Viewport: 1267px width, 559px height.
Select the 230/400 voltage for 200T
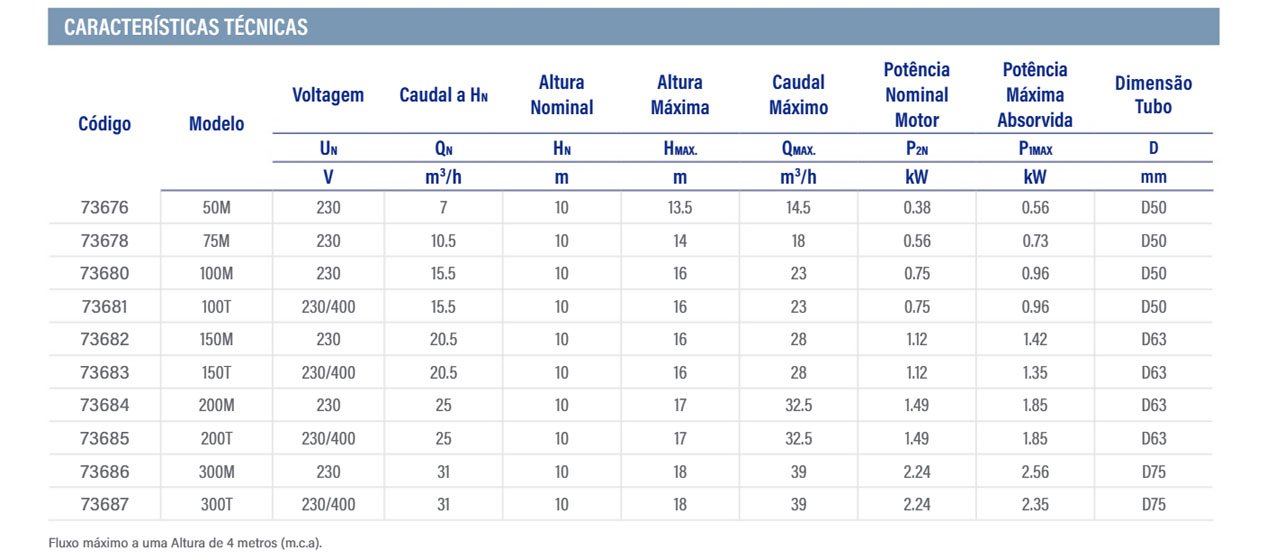(x=328, y=439)
